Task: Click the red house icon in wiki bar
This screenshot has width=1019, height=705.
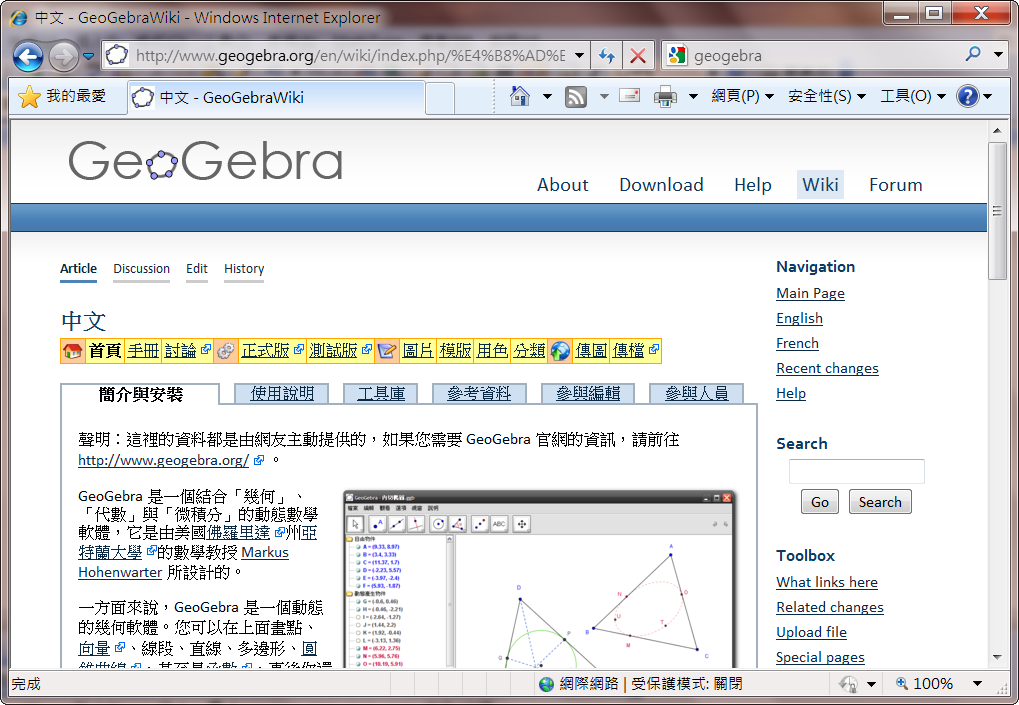Action: click(x=72, y=351)
